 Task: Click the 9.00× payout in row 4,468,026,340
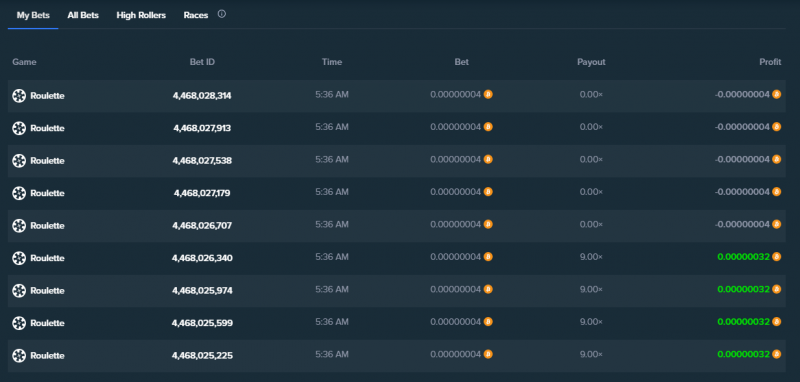[x=591, y=257]
